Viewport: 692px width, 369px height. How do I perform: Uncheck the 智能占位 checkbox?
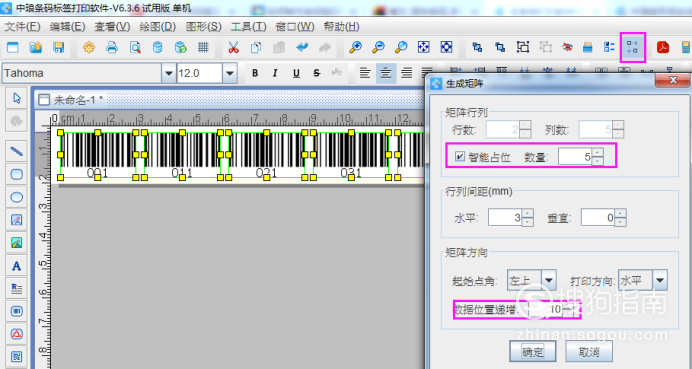click(x=460, y=156)
